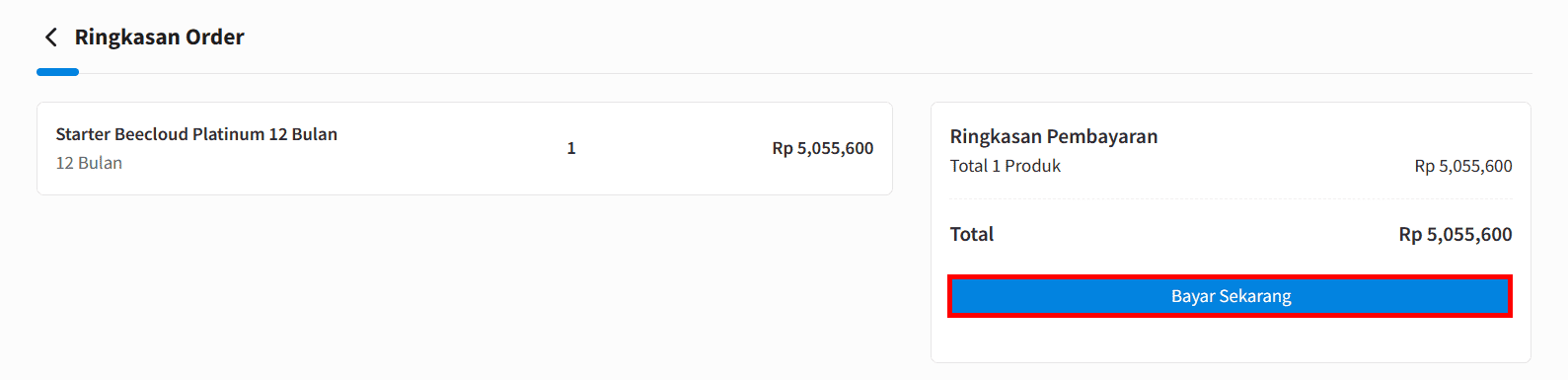Click the blue progress step indicator
This screenshot has width=1568, height=380.
pyautogui.click(x=57, y=72)
